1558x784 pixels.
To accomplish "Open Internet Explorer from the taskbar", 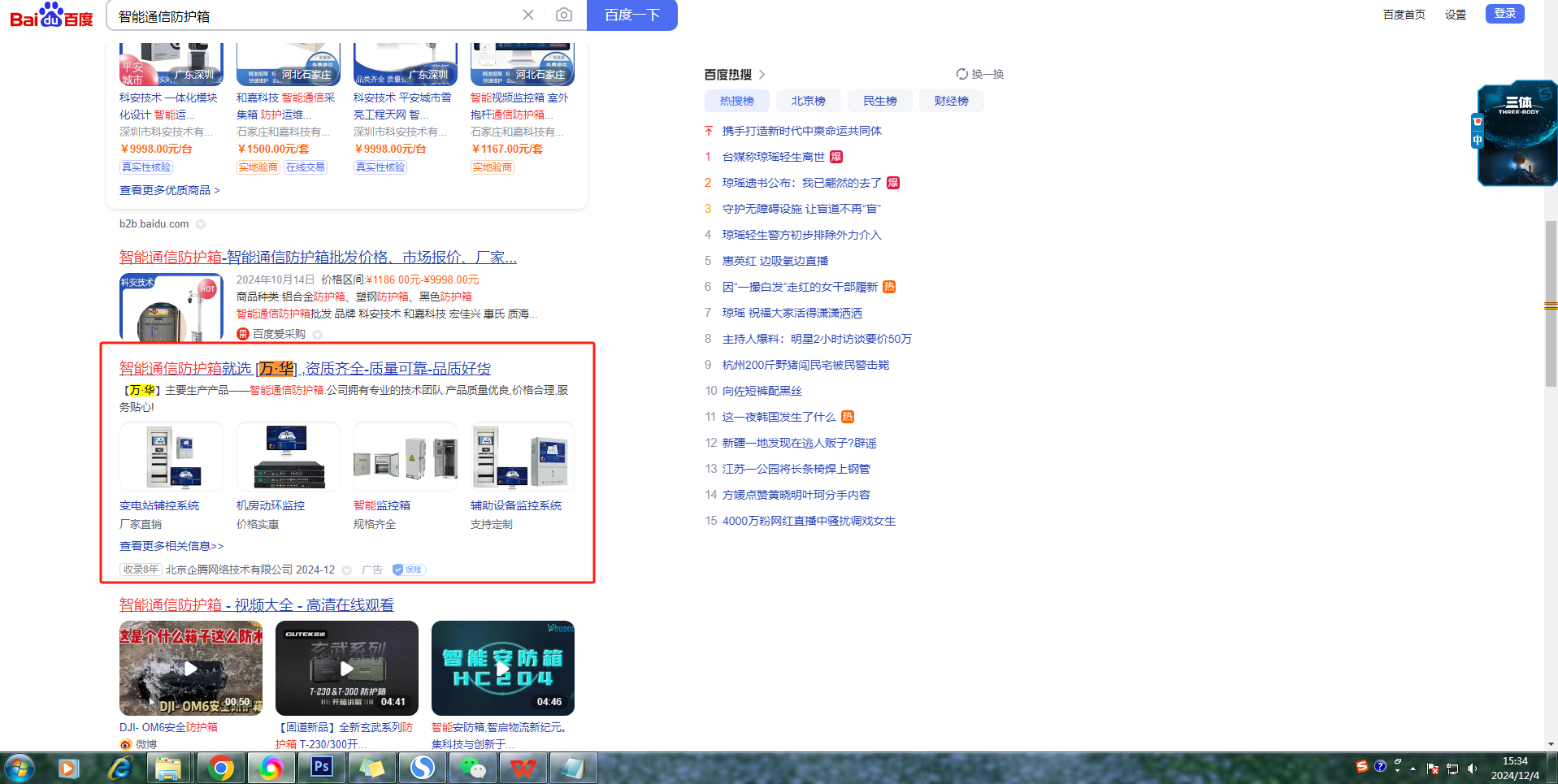I will (120, 768).
